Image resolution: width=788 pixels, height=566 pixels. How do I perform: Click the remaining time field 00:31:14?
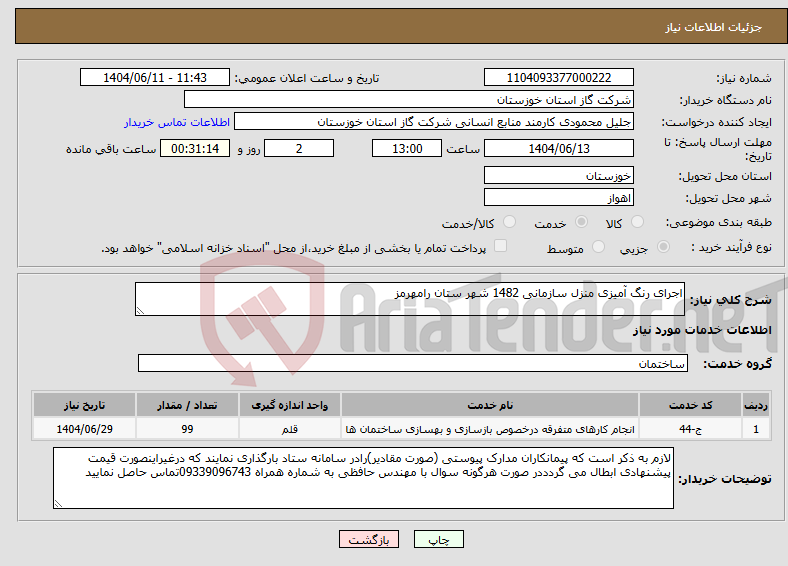195,148
